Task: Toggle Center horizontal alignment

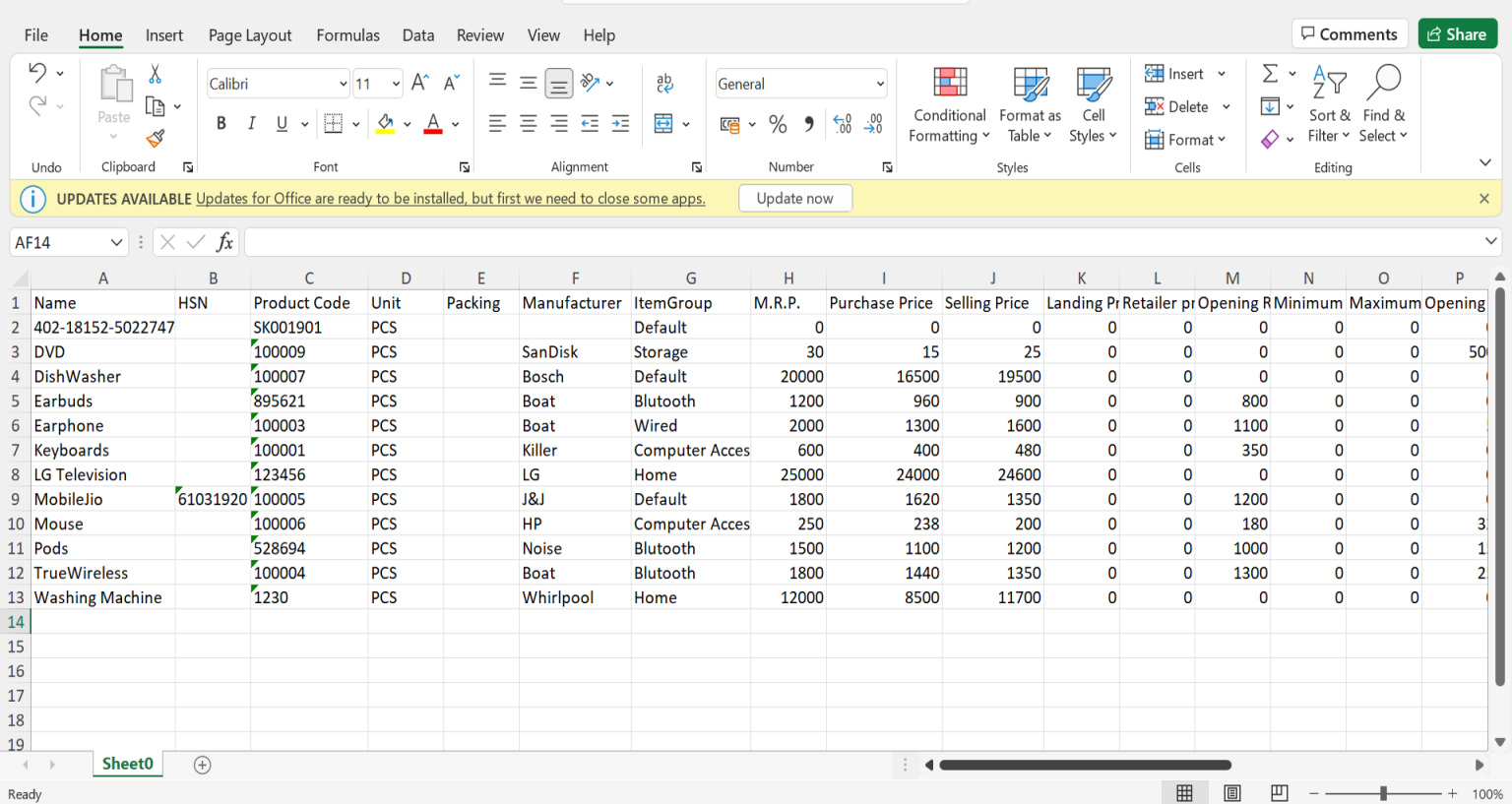Action: 529,123
